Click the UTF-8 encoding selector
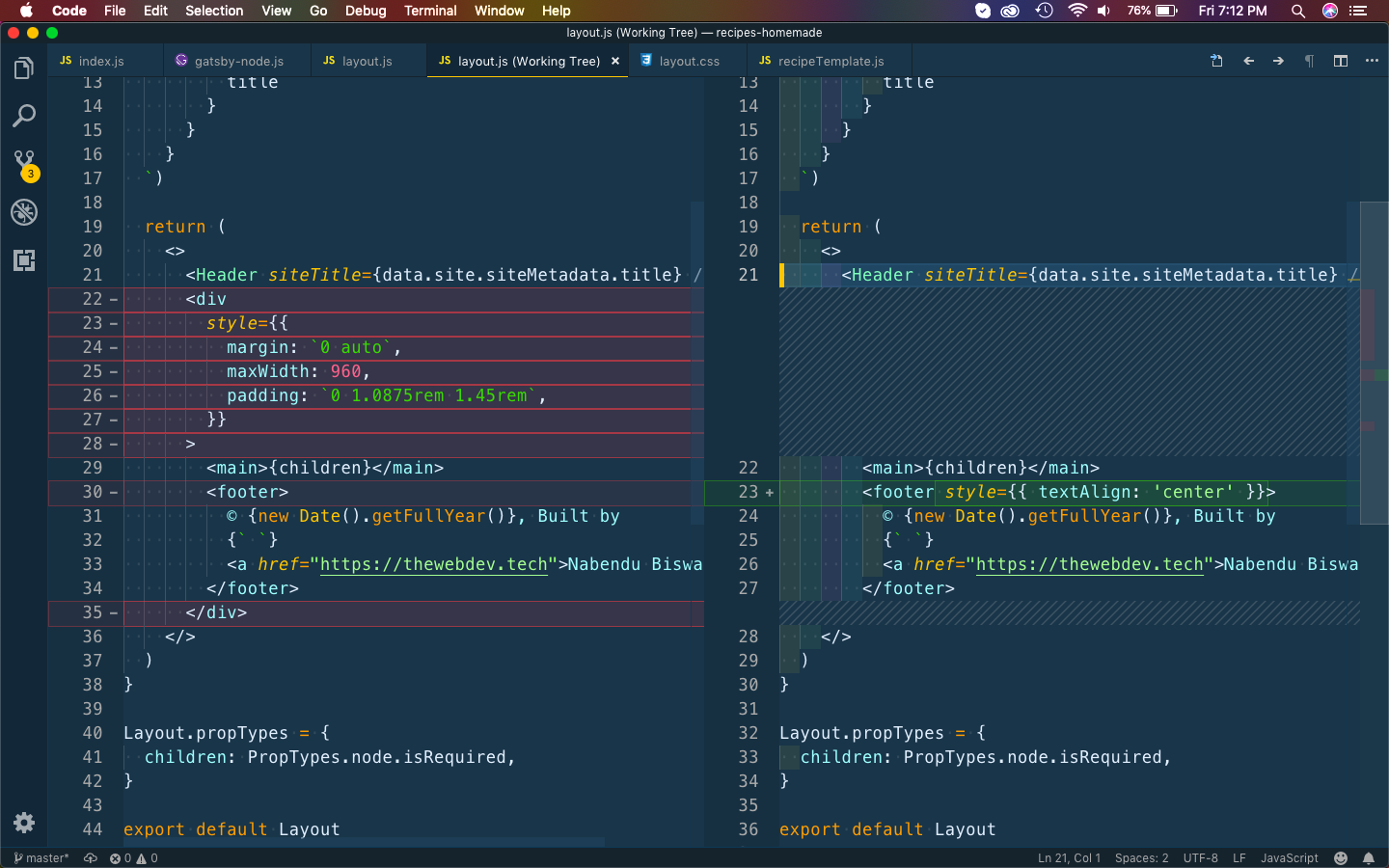The height and width of the screenshot is (868, 1389). [x=1201, y=858]
